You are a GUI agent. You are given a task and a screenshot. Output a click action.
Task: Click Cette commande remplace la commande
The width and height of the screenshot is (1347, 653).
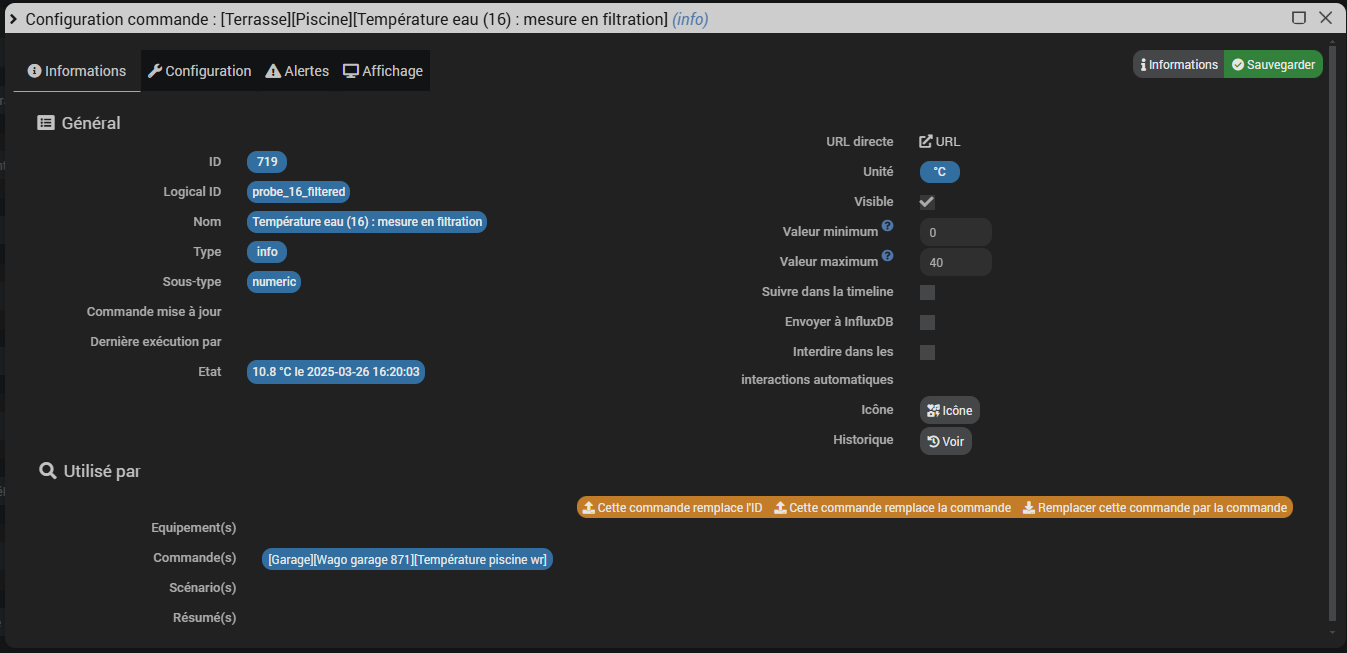pyautogui.click(x=893, y=508)
